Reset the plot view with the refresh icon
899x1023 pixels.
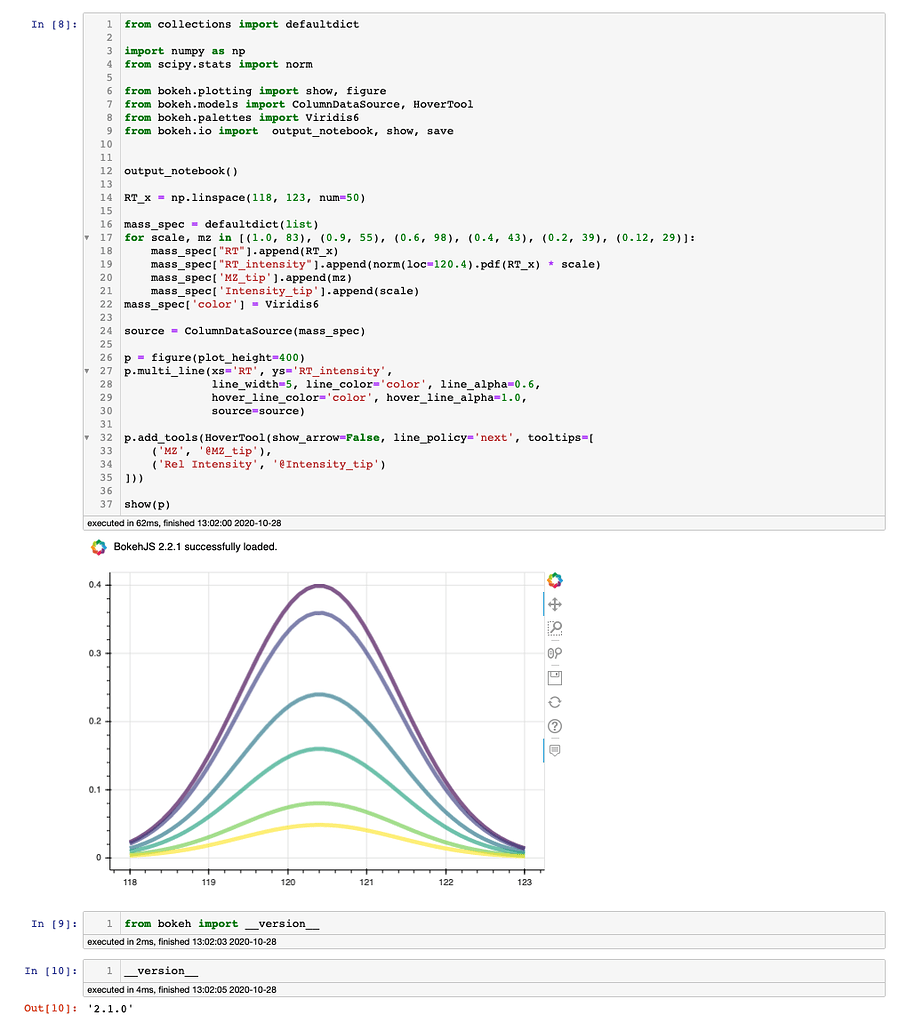[x=555, y=701]
